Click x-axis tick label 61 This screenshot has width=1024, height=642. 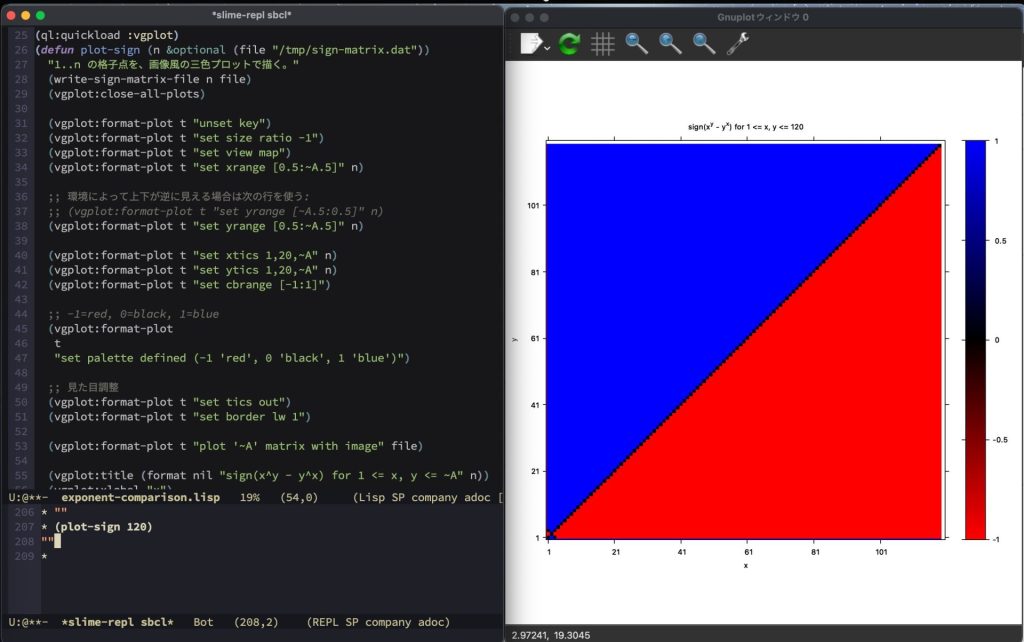[x=748, y=552]
